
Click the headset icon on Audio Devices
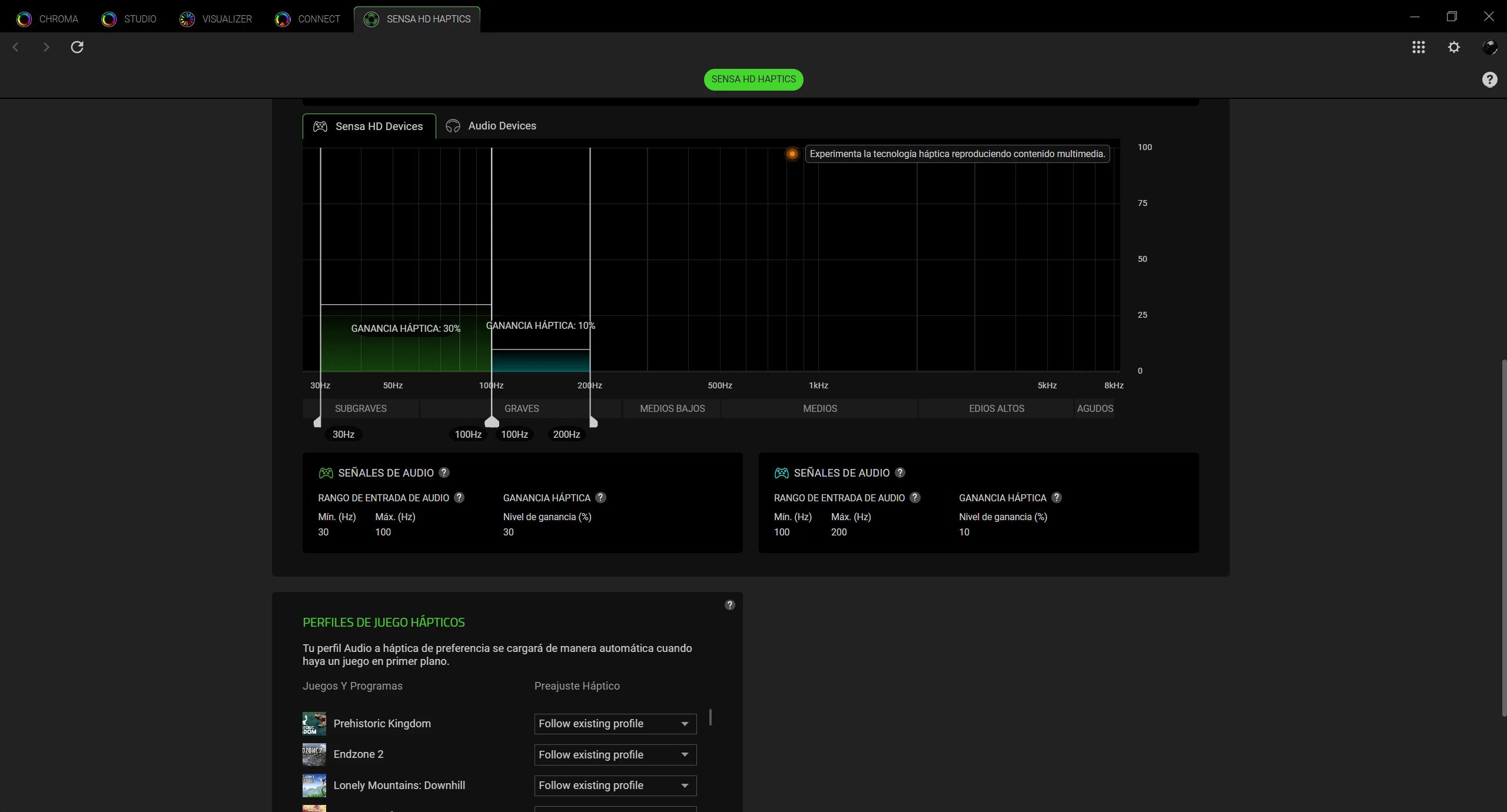click(453, 126)
